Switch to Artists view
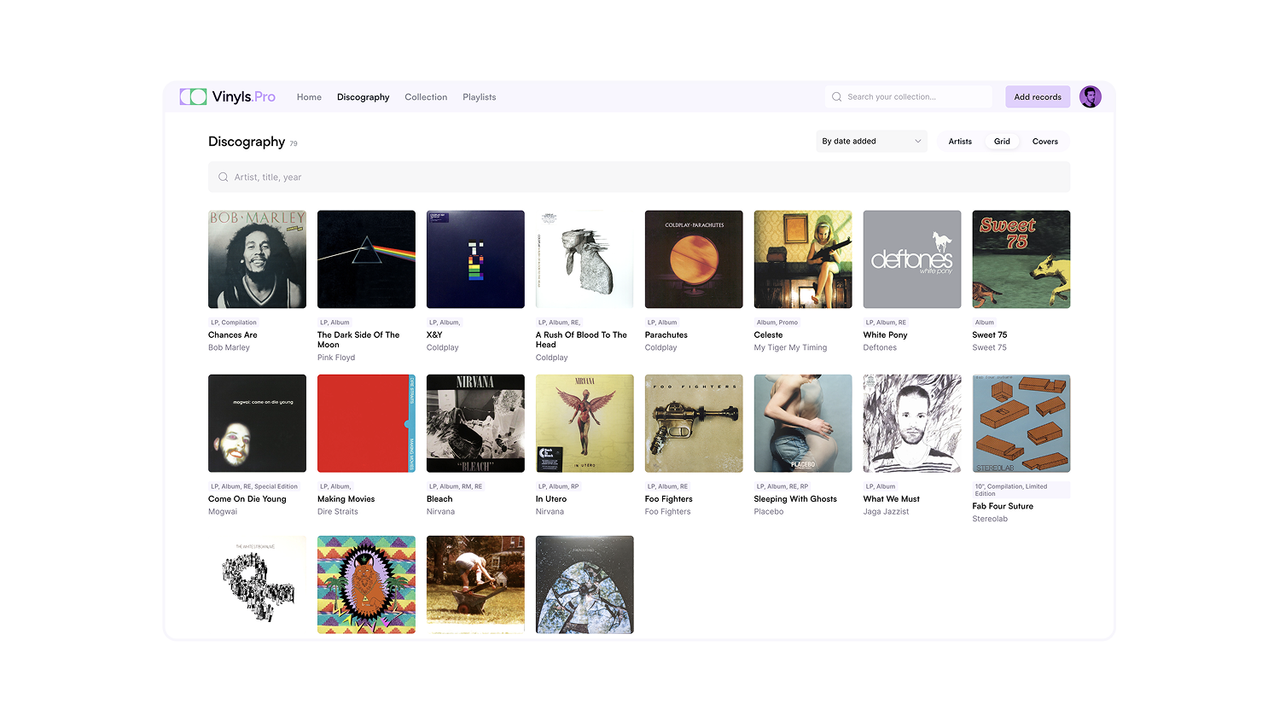The image size is (1280, 721). pyautogui.click(x=959, y=141)
